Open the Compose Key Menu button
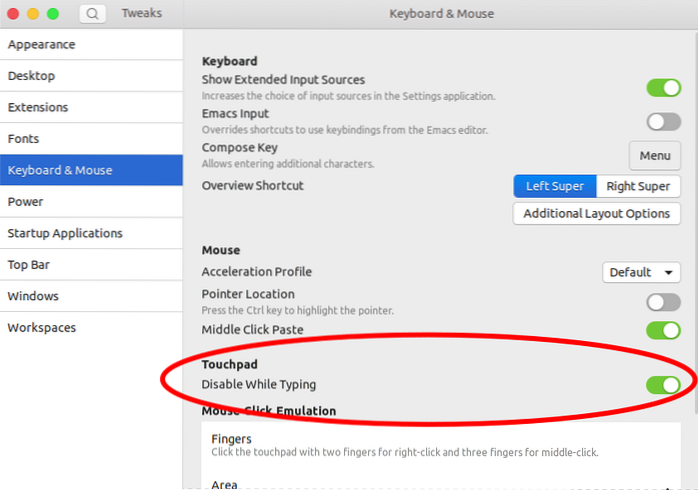The height and width of the screenshot is (490, 698). [655, 156]
